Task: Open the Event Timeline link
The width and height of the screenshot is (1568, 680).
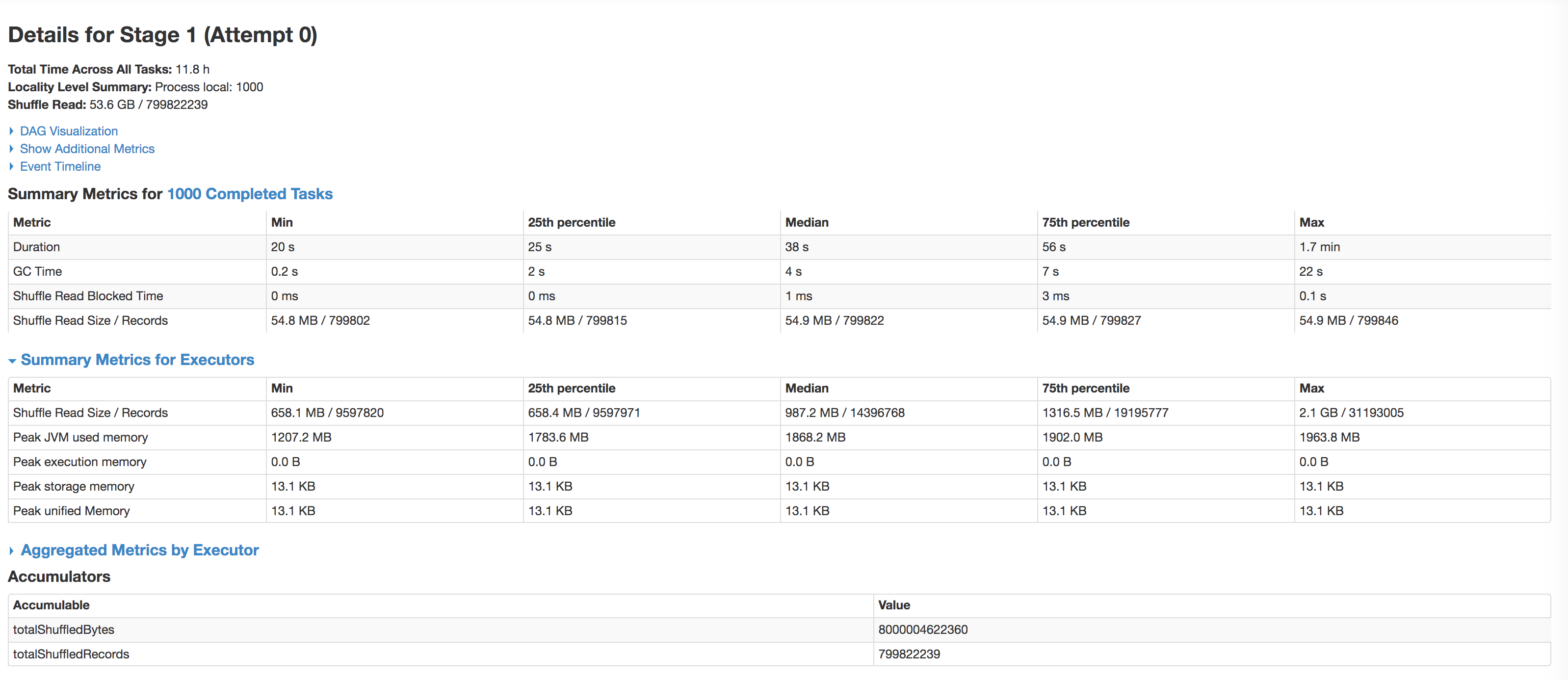Action: 60,166
